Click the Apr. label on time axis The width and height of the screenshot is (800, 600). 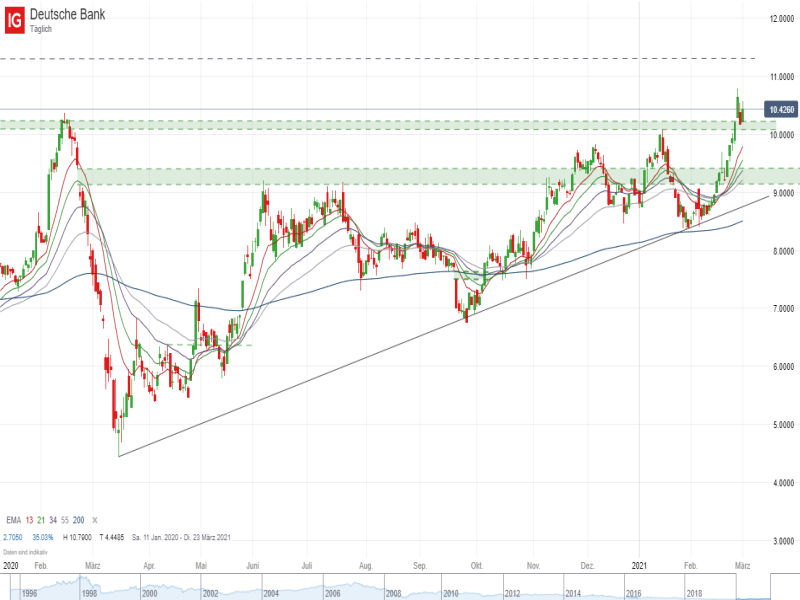point(149,566)
